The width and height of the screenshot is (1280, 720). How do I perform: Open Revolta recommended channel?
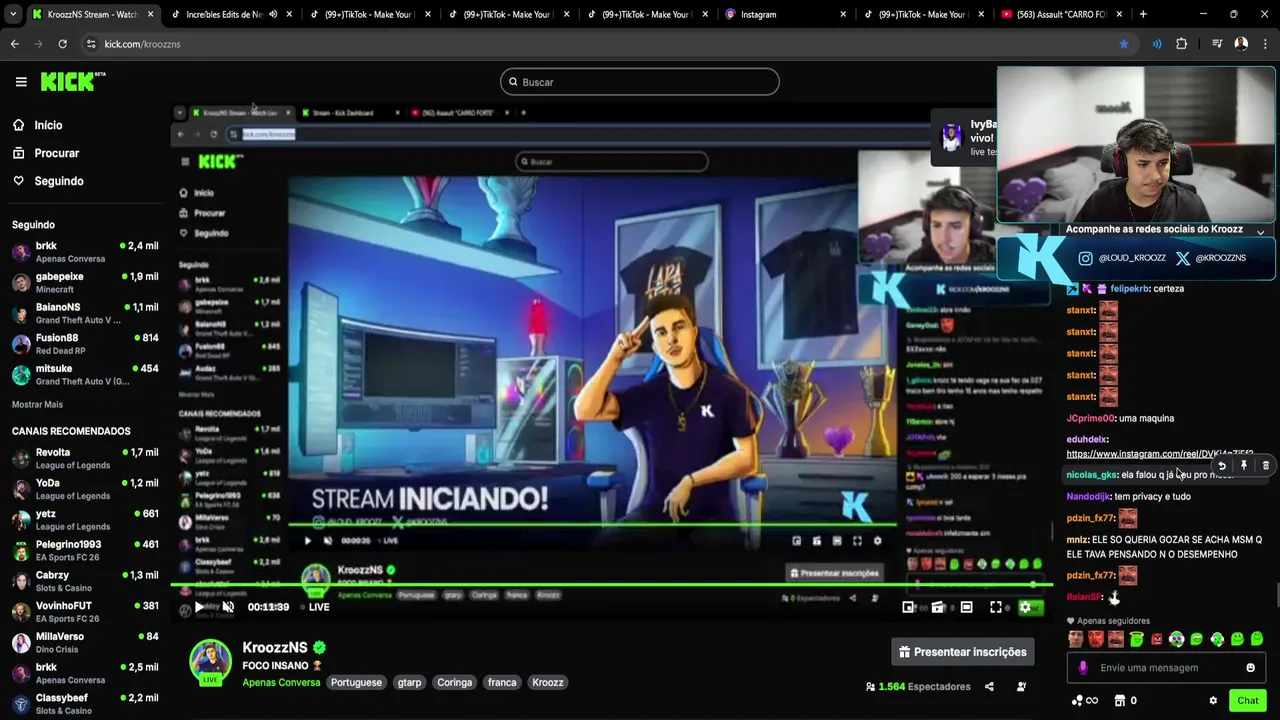[85, 459]
